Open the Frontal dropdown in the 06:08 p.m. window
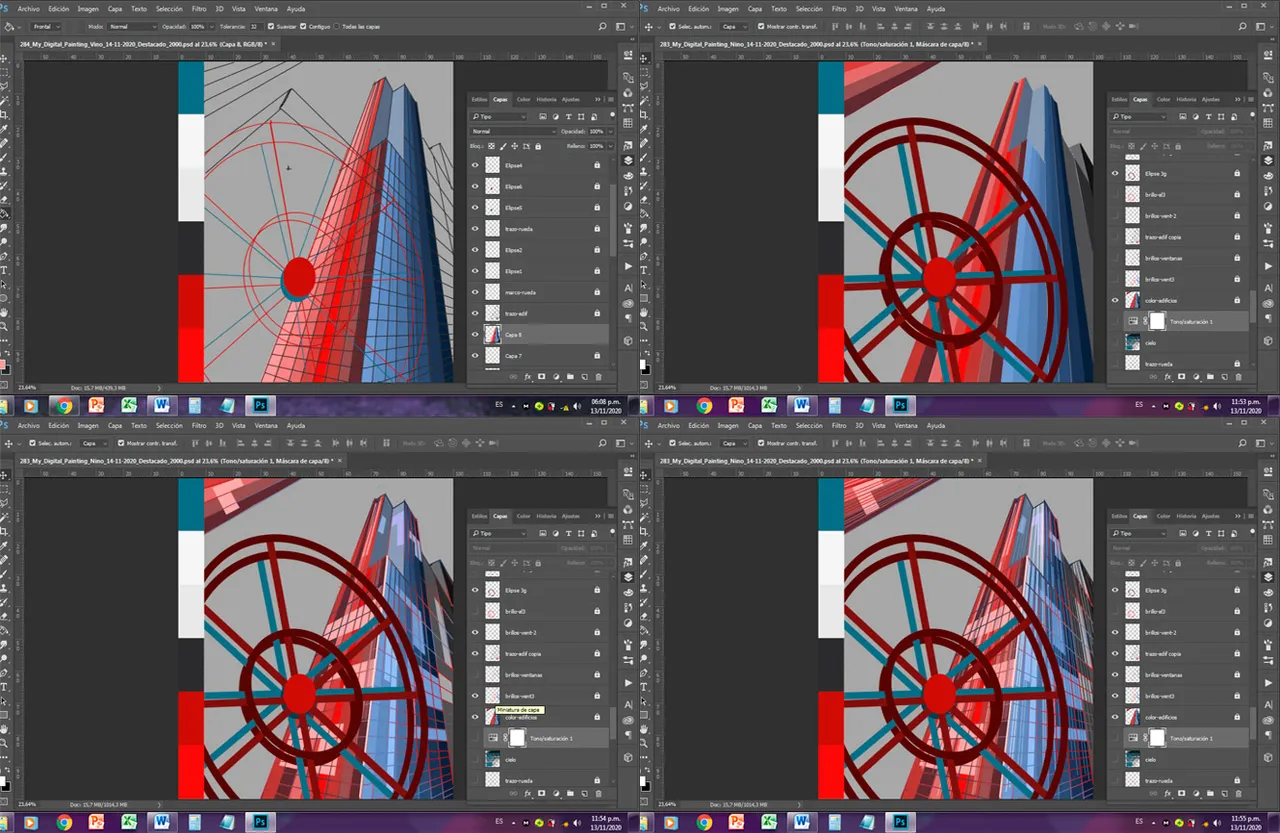 [x=46, y=27]
